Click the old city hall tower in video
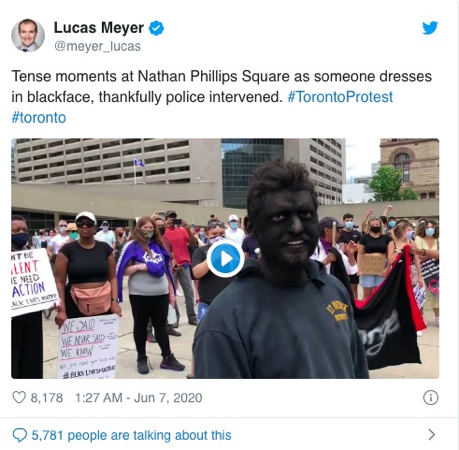The width and height of the screenshot is (459, 450). pyautogui.click(x=409, y=168)
